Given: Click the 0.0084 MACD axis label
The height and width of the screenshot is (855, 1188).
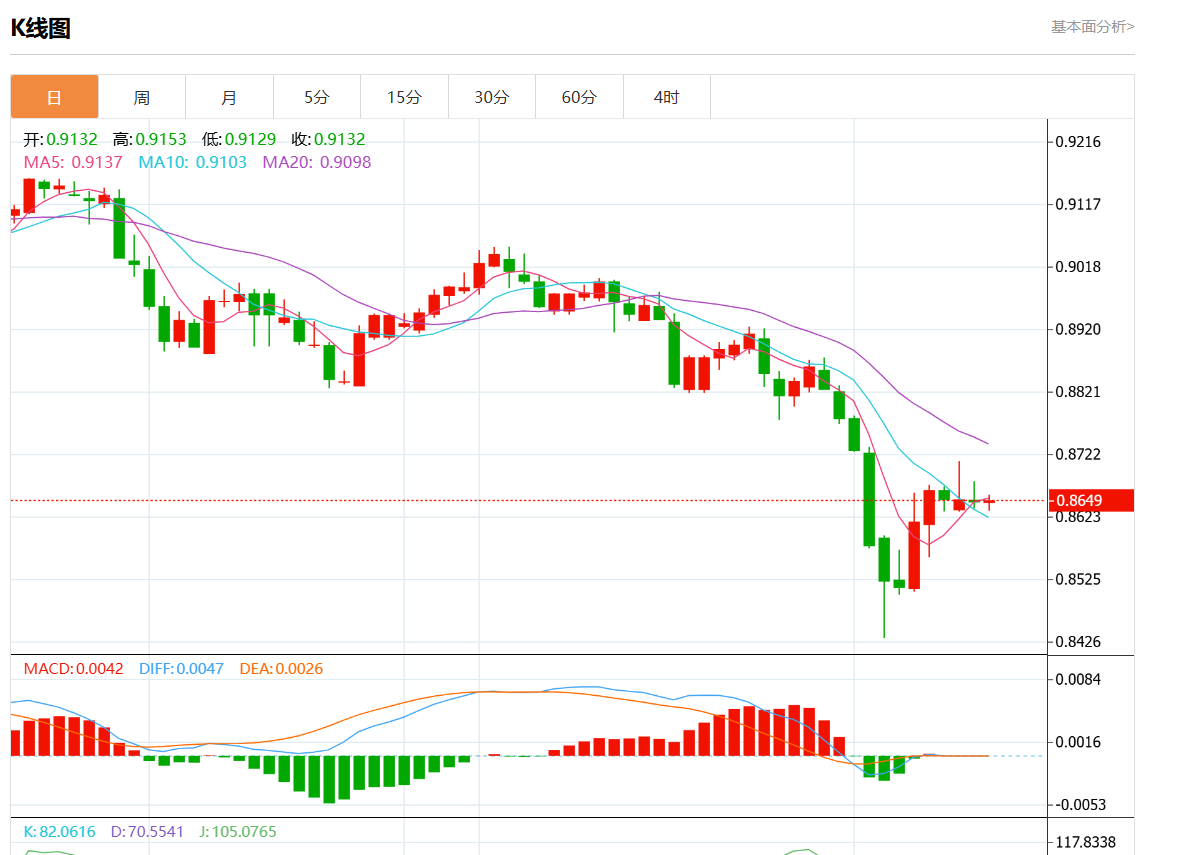Looking at the screenshot, I should pos(1078,679).
